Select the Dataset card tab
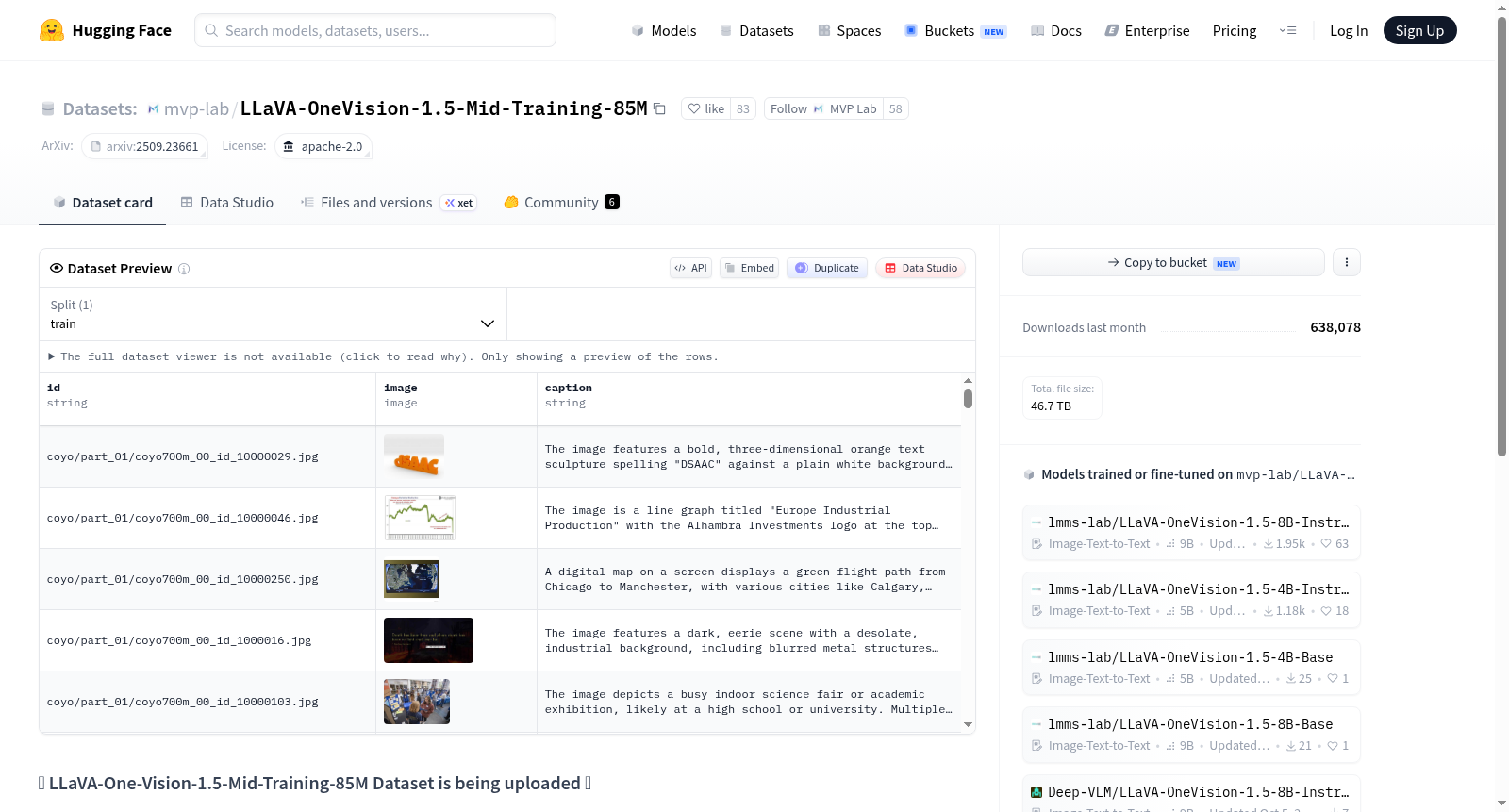 pyautogui.click(x=102, y=203)
